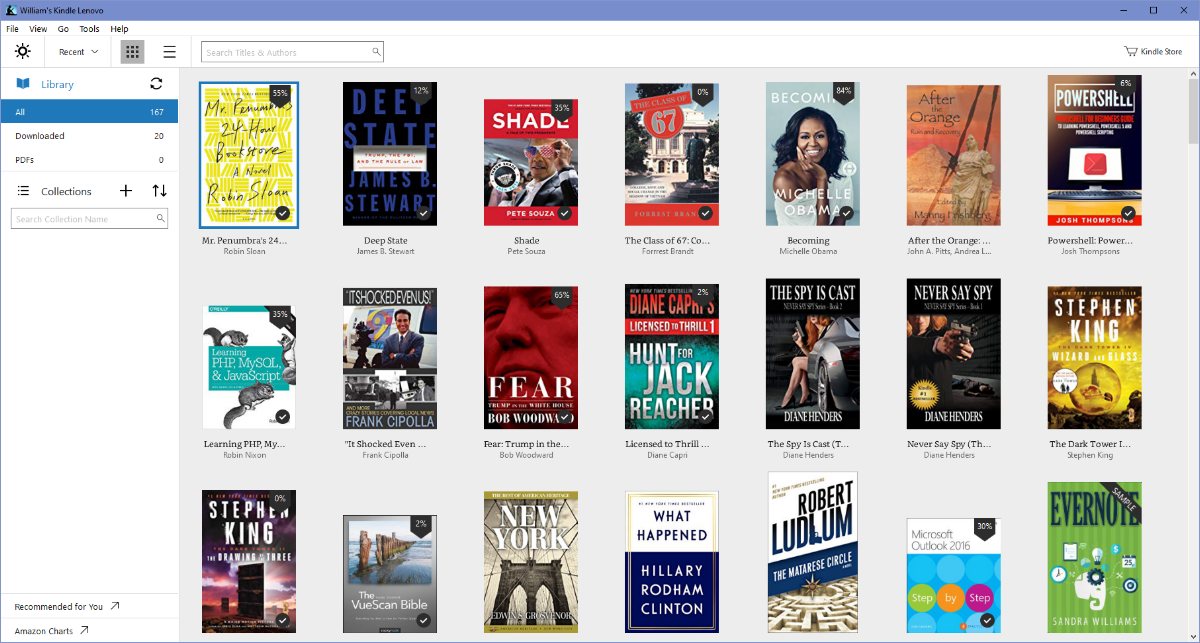Select The Matarese Circle cover
Screen dimensions: 1200x643
pyautogui.click(x=813, y=552)
